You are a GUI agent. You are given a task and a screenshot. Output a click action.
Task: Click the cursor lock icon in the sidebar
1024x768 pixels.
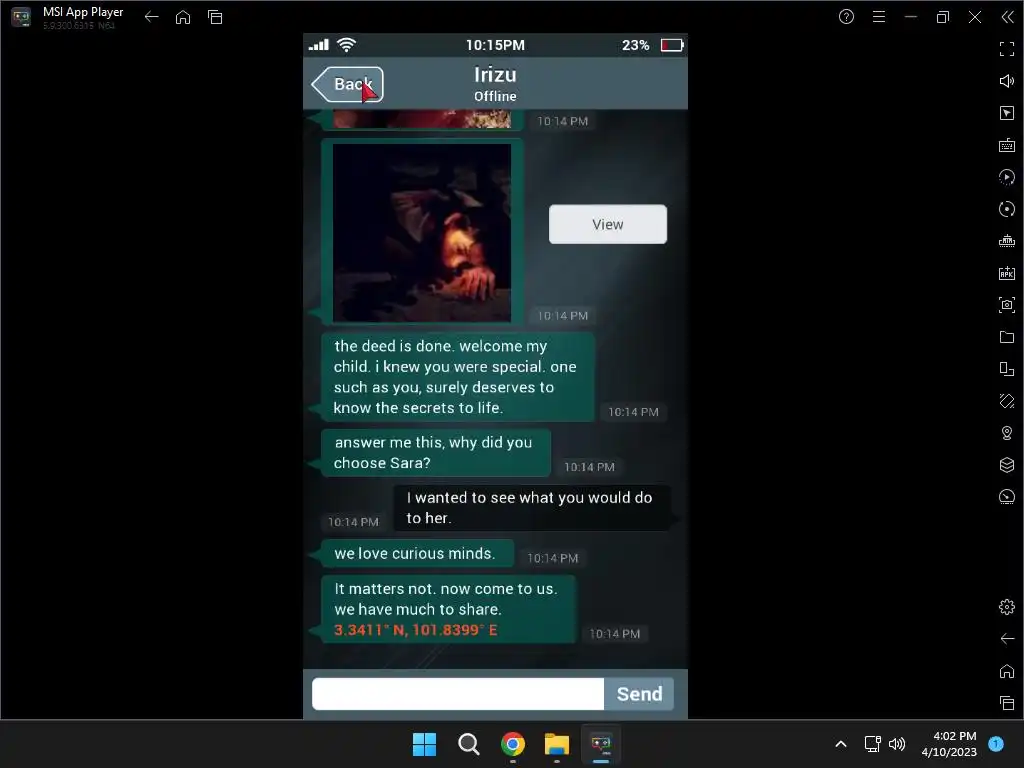[x=1007, y=113]
